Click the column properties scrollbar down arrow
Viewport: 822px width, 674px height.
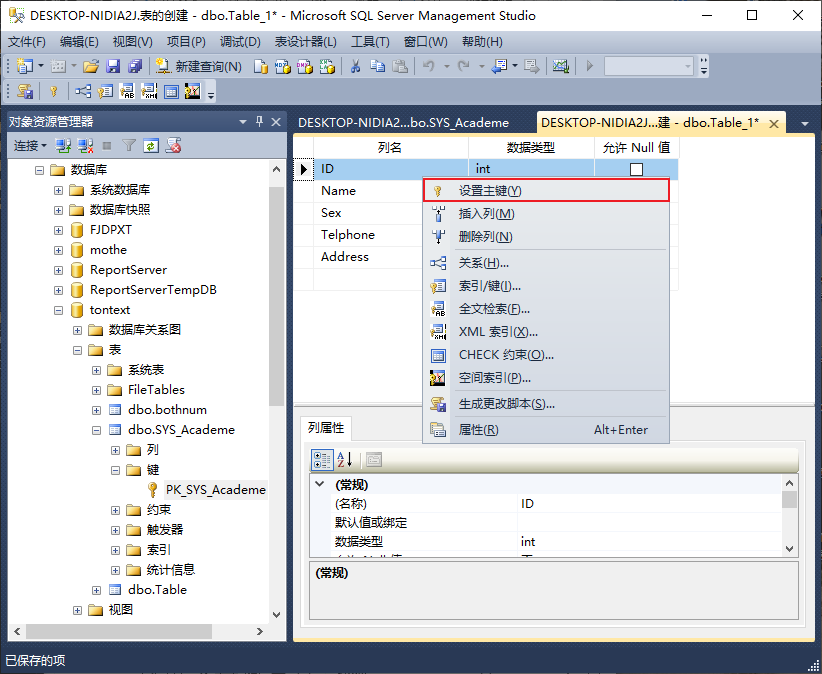tap(789, 549)
